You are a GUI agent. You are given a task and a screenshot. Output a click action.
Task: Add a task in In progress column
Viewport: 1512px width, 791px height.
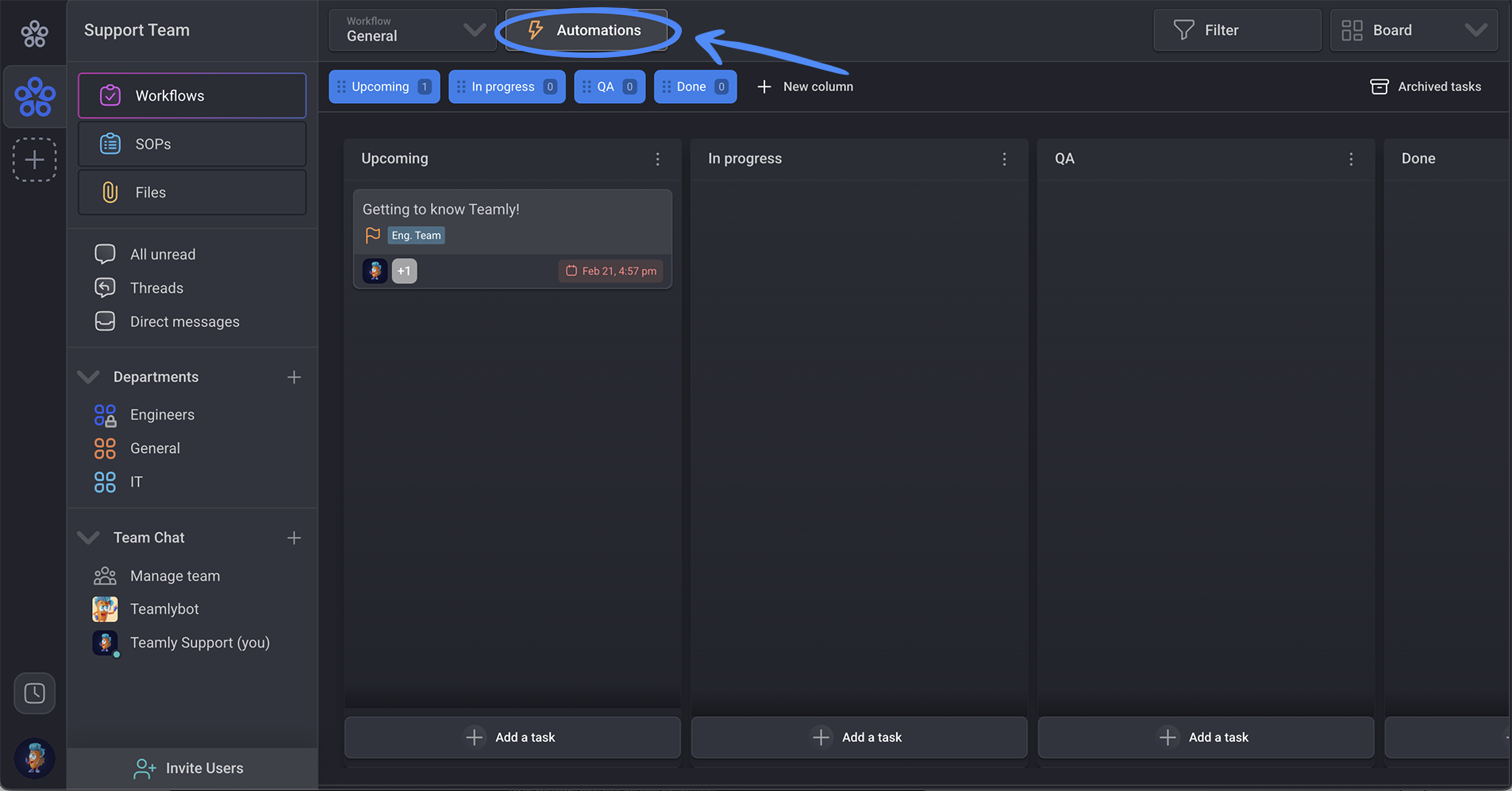pyautogui.click(x=859, y=737)
